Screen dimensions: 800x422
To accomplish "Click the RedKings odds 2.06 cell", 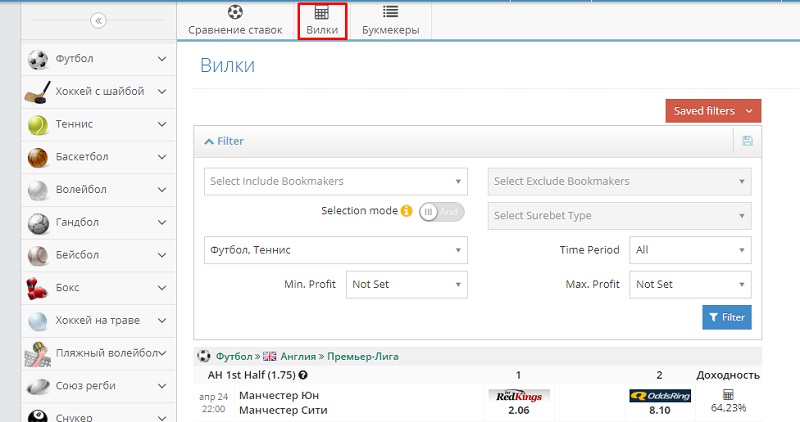I will click(x=518, y=402).
